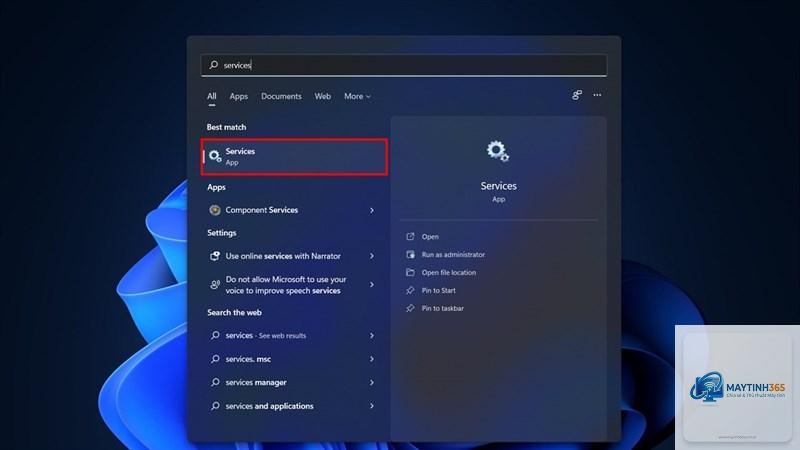Switch to the Apps filter tab
The width and height of the screenshot is (800, 450).
[238, 96]
